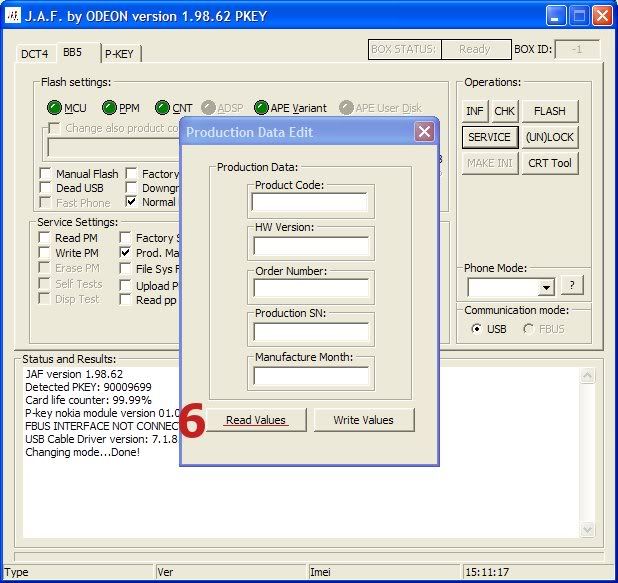The height and width of the screenshot is (583, 618).
Task: Click the status log scroll down arrow
Action: tap(587, 529)
